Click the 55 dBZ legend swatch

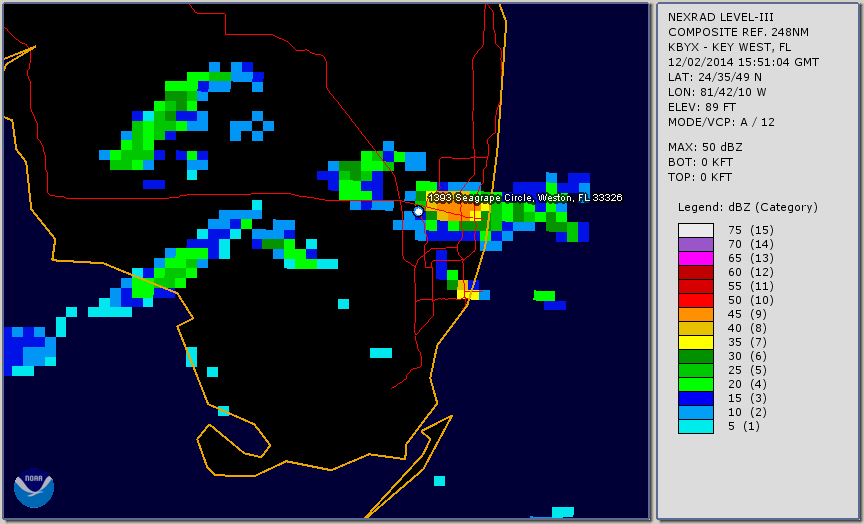pyautogui.click(x=695, y=287)
